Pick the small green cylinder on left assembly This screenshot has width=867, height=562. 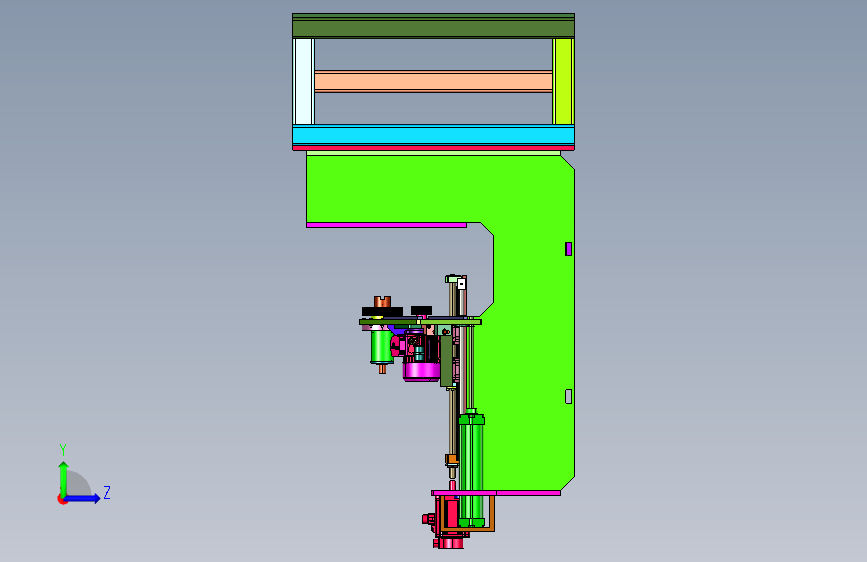382,347
